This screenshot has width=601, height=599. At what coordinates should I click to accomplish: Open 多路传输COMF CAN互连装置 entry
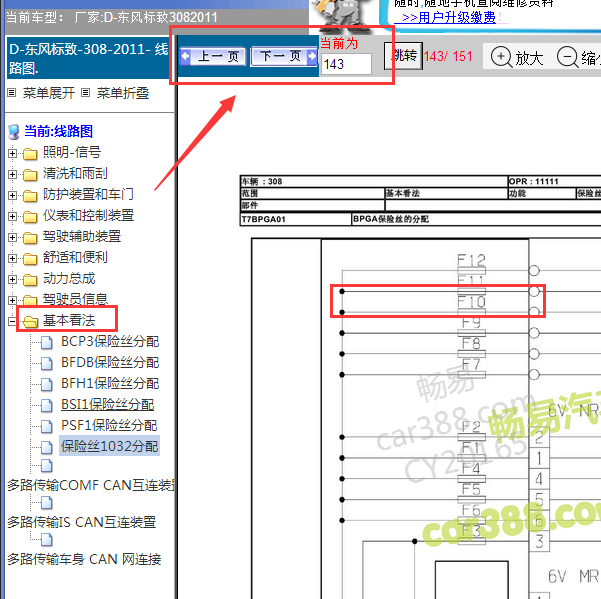click(91, 486)
